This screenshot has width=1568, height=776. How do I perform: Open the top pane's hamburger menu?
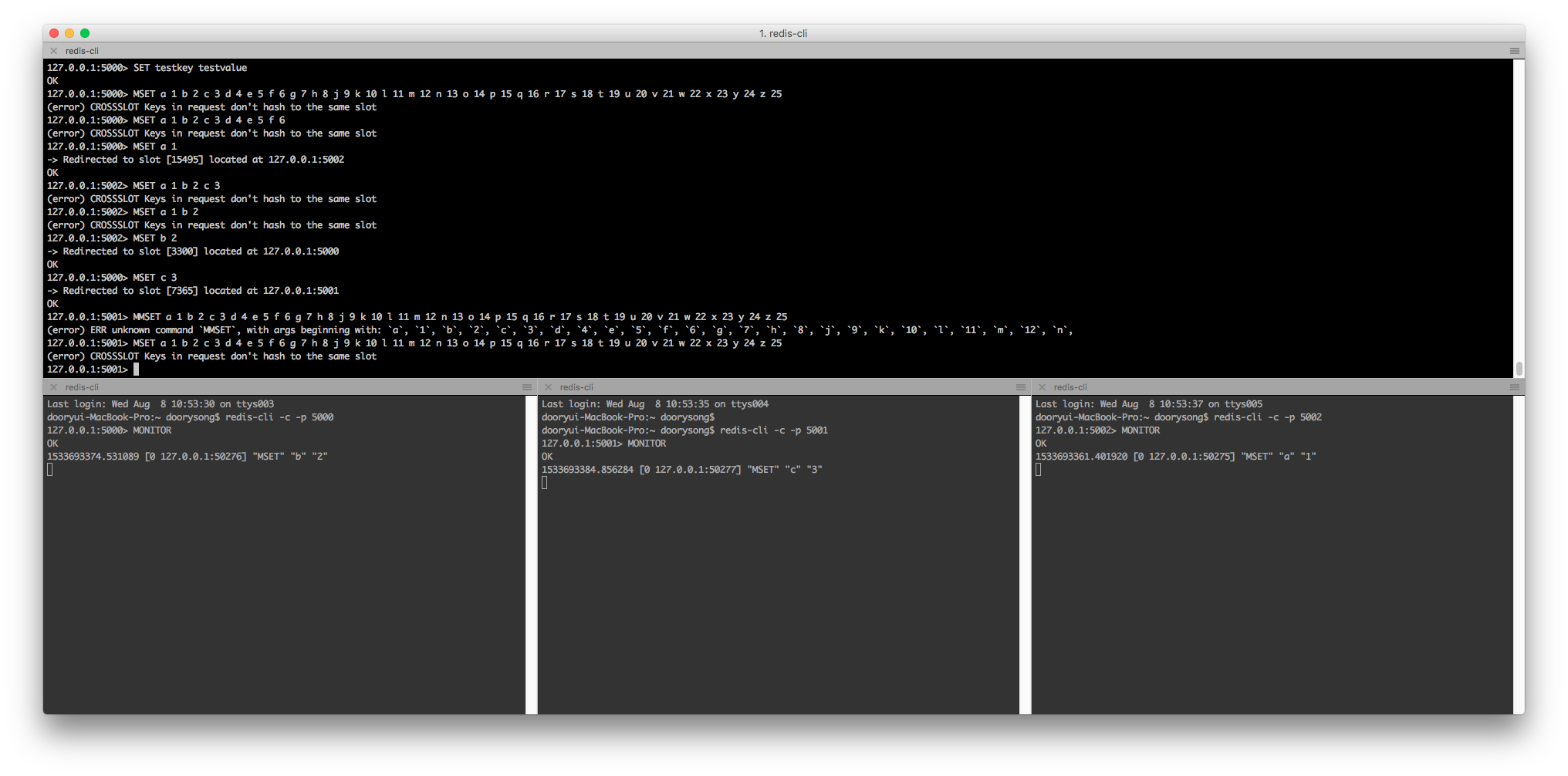click(1514, 51)
